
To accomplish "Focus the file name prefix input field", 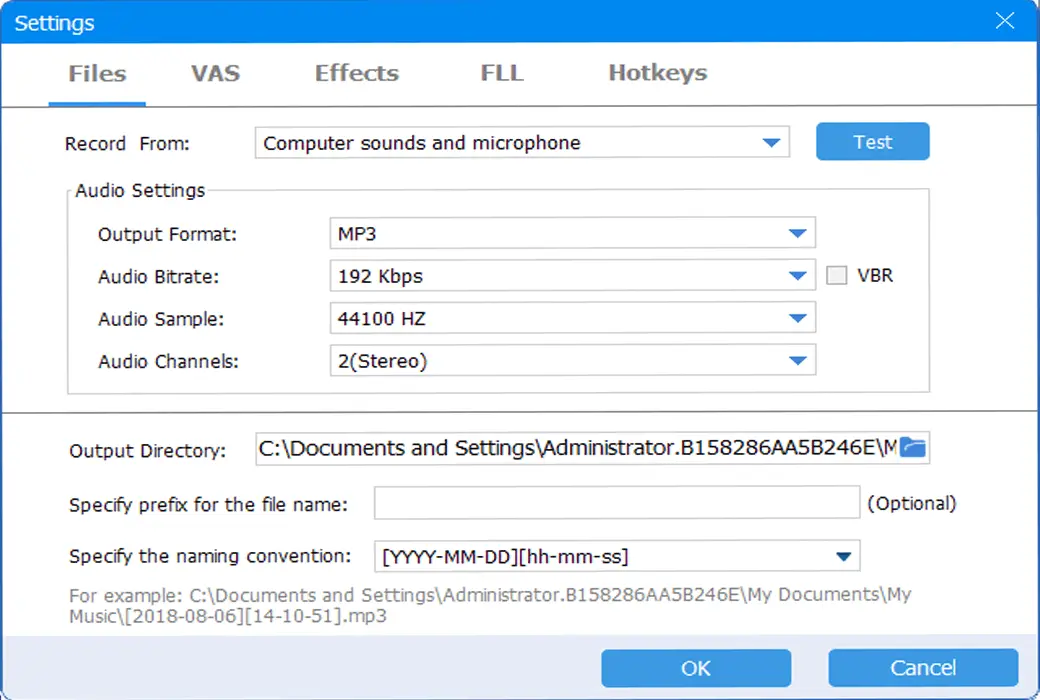I will coord(617,503).
